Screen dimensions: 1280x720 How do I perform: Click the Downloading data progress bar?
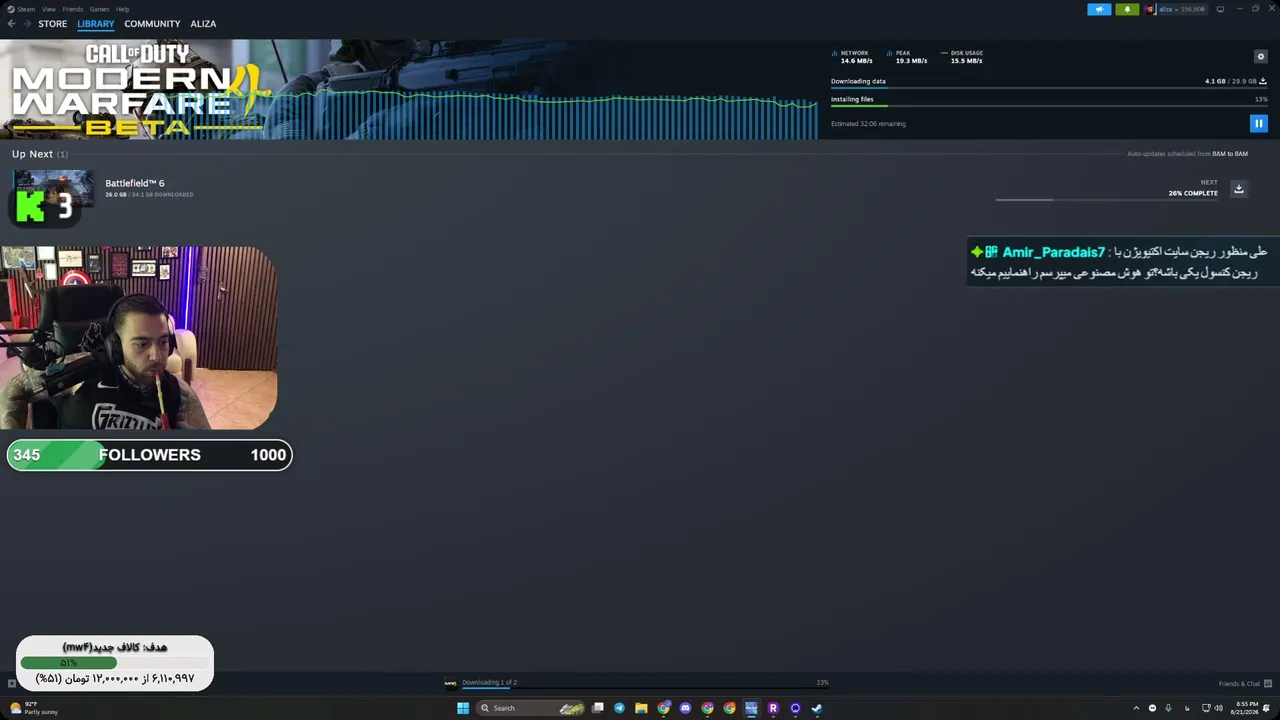tap(1049, 89)
